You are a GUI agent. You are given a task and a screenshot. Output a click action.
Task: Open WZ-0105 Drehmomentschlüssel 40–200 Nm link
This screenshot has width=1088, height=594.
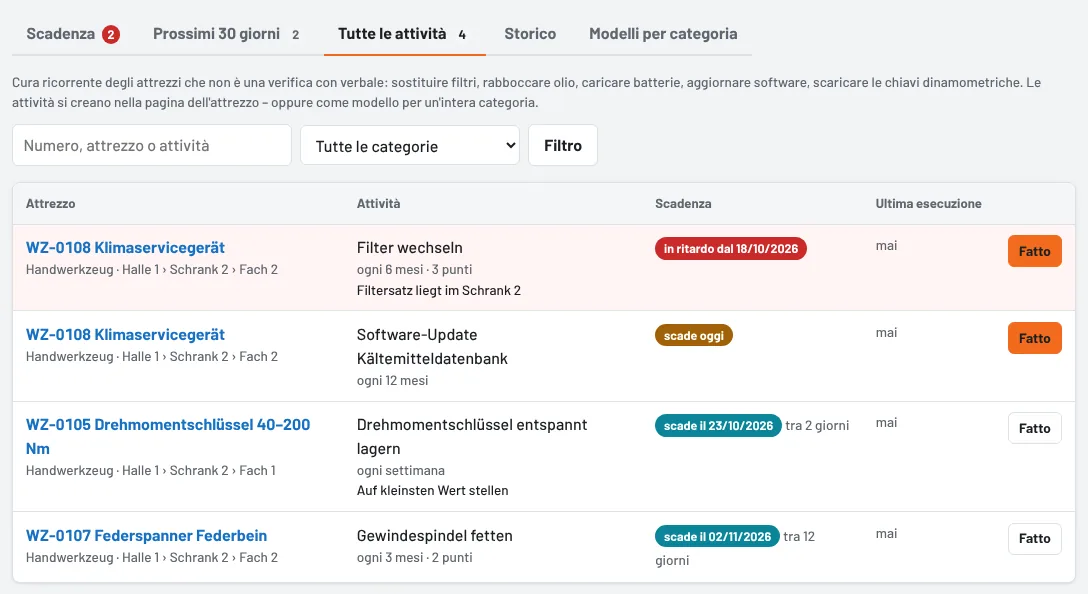pos(168,436)
